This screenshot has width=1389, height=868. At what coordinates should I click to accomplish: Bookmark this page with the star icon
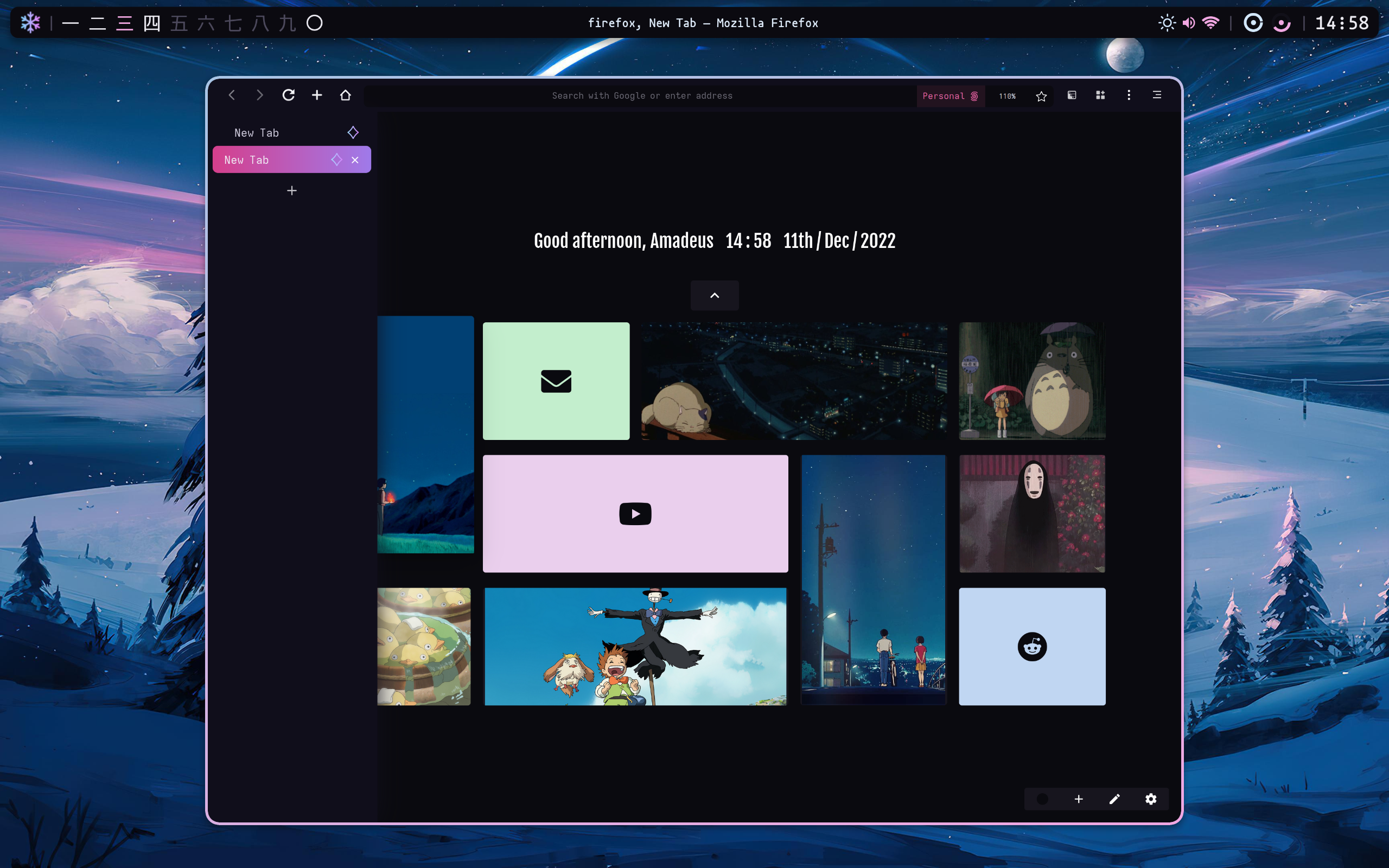click(1041, 97)
